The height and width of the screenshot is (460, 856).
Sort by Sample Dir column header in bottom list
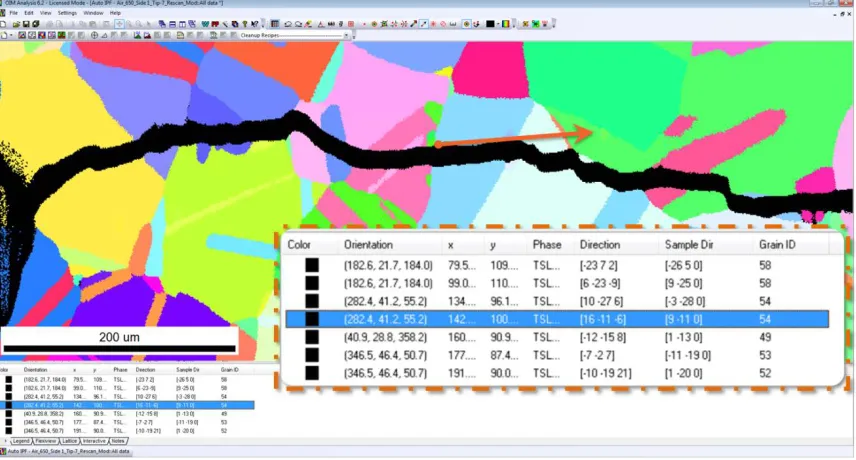[x=188, y=370]
